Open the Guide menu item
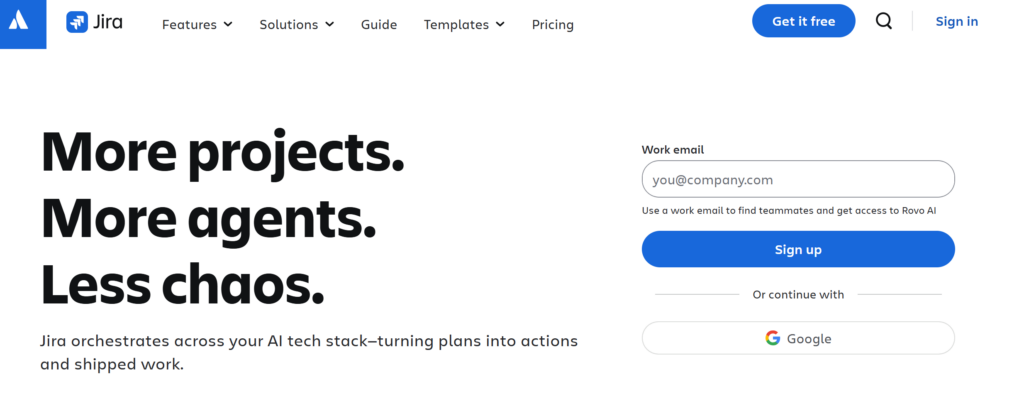 379,25
